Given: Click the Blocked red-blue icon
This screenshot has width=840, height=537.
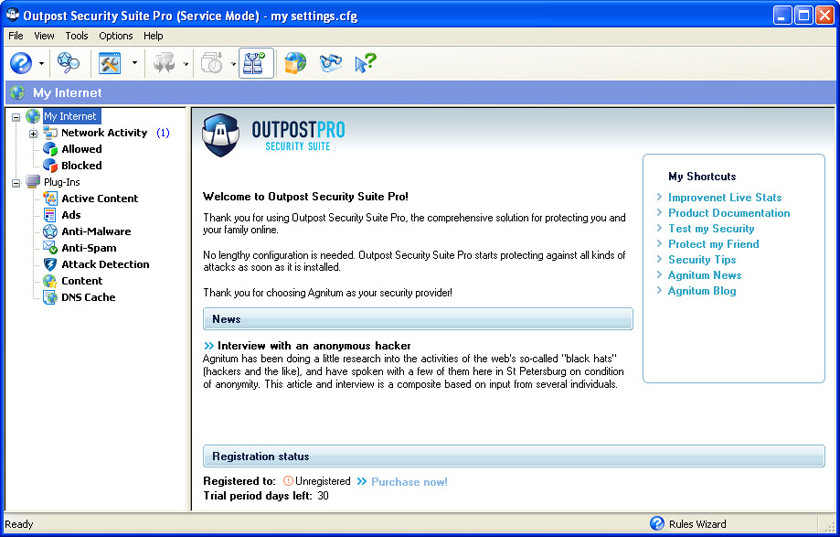Looking at the screenshot, I should pyautogui.click(x=50, y=166).
